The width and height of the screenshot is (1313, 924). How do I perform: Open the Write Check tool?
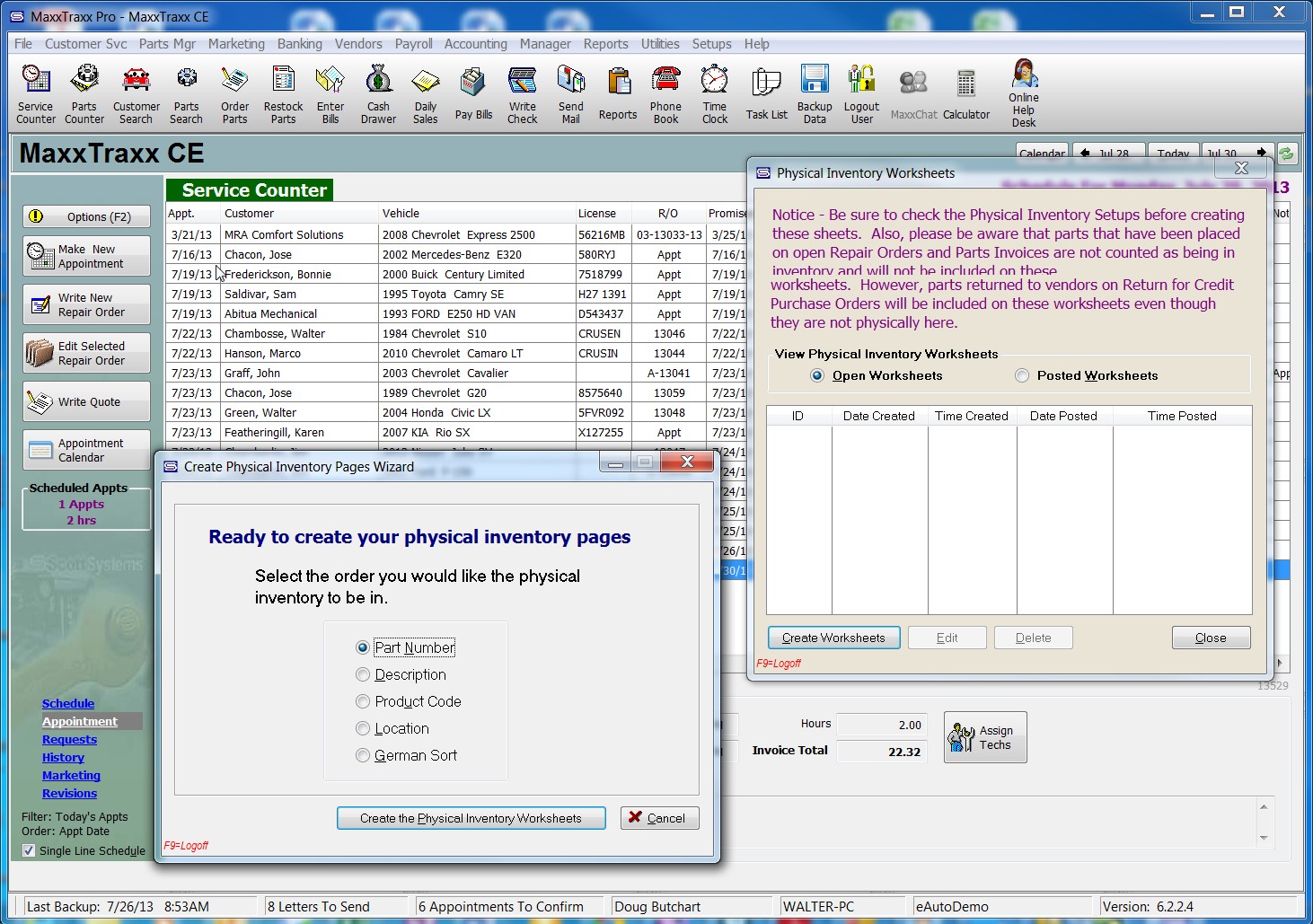[x=522, y=93]
